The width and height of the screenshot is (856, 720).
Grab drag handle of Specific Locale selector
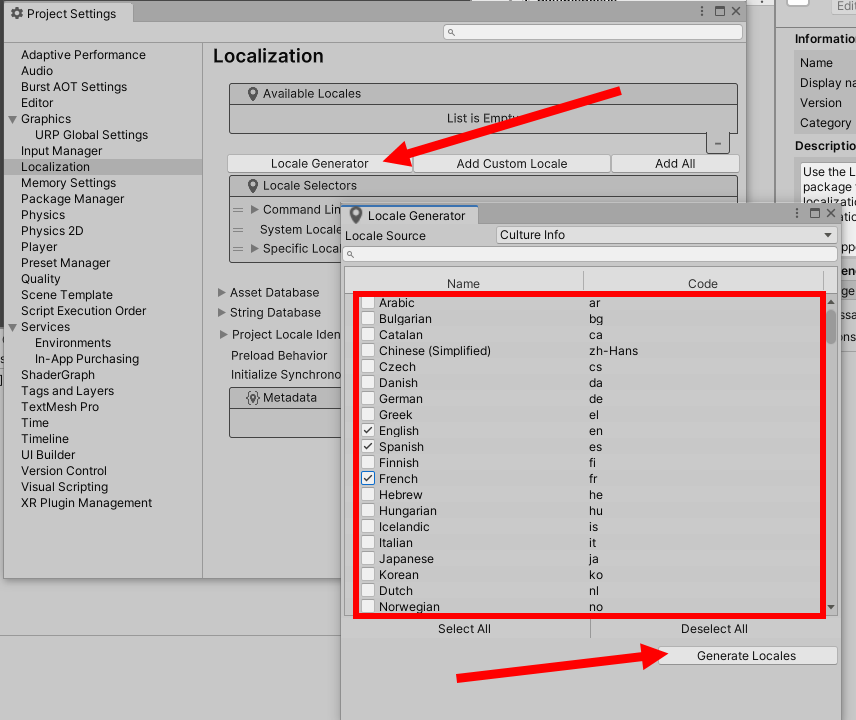pos(238,249)
